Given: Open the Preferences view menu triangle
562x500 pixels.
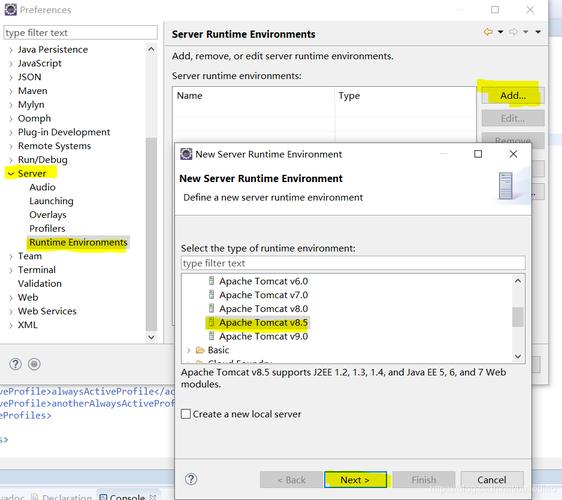Looking at the screenshot, I should pyautogui.click(x=538, y=32).
